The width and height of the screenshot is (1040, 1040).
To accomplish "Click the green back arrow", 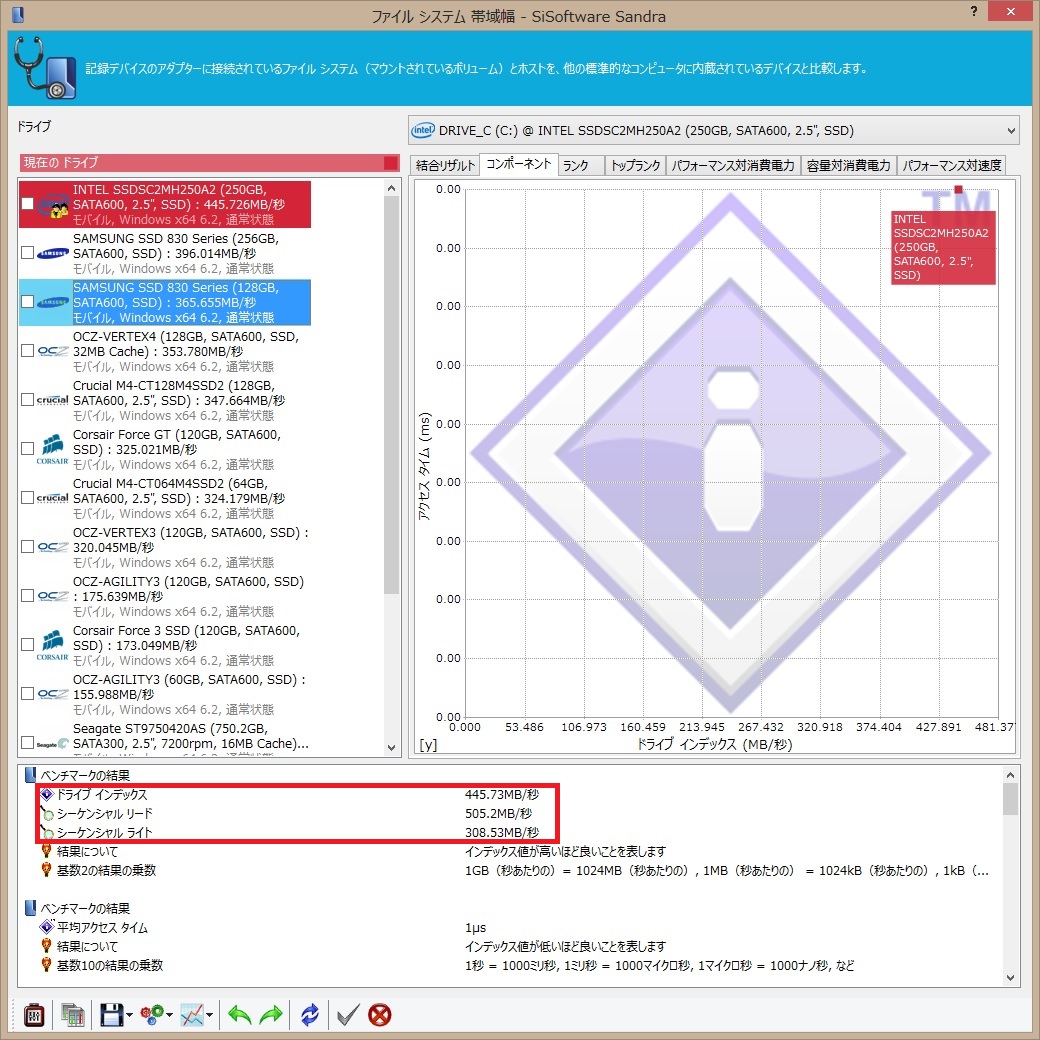I will 239,1015.
